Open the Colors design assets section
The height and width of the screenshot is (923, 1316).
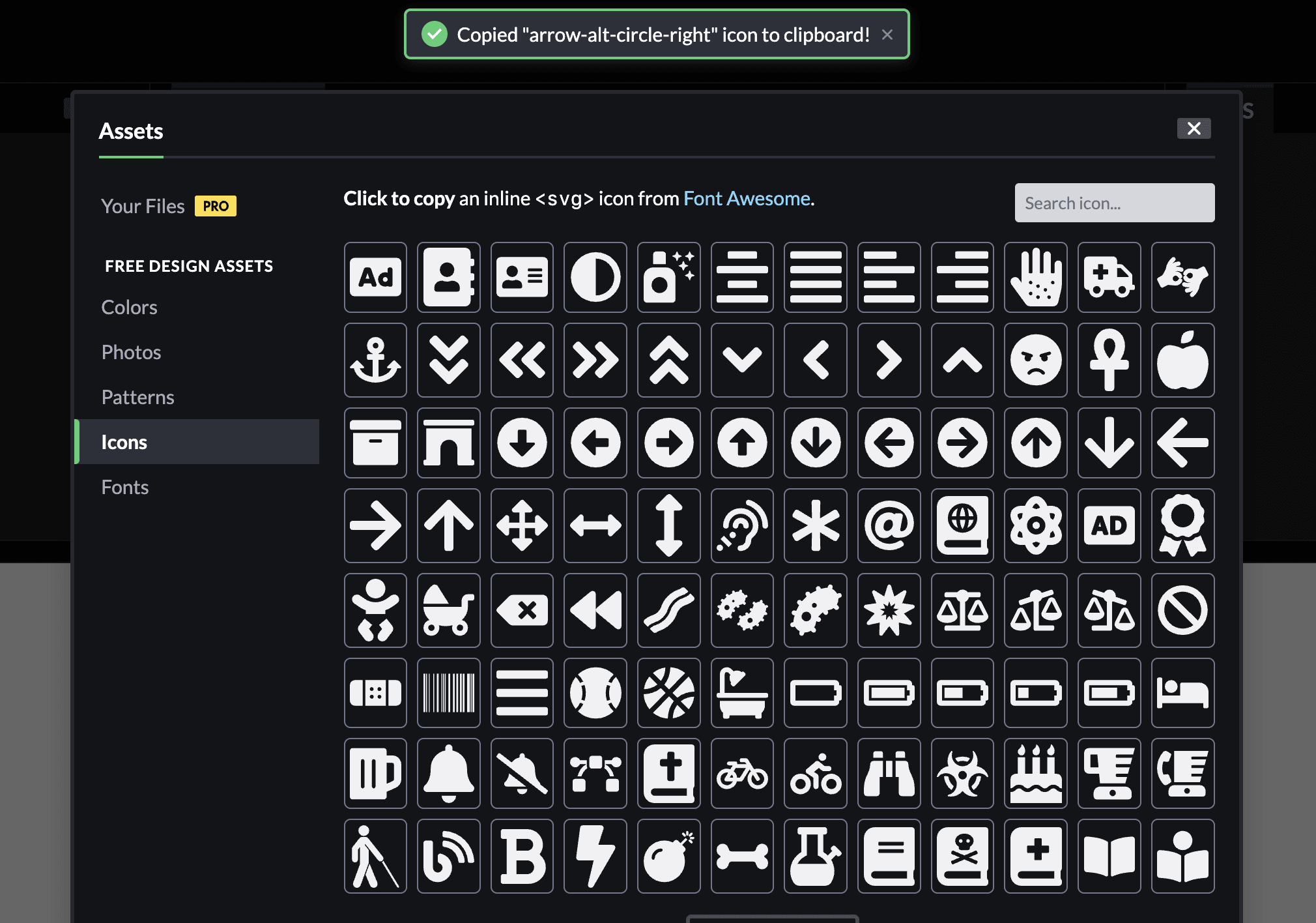coord(129,307)
